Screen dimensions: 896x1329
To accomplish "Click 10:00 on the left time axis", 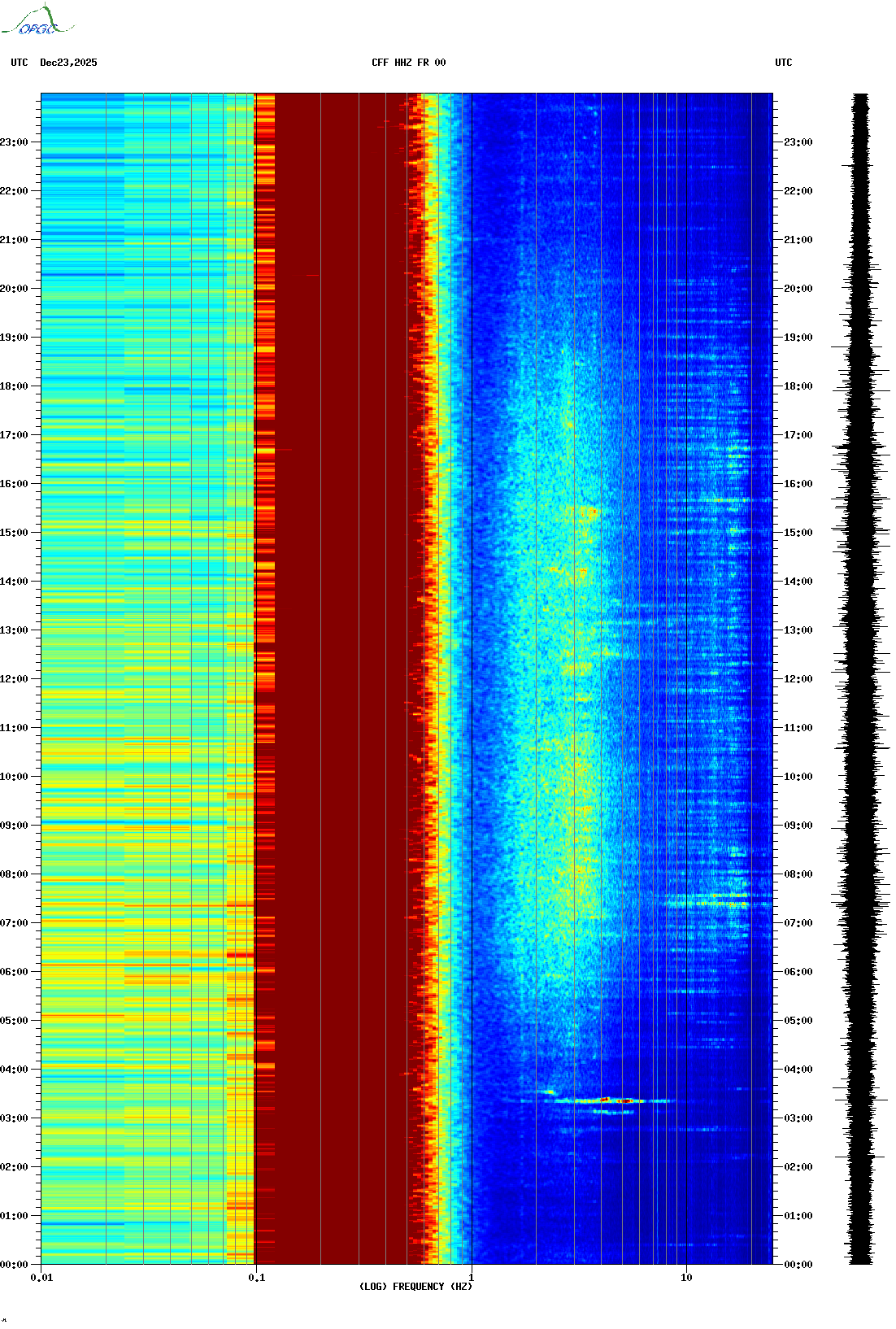I will (14, 777).
